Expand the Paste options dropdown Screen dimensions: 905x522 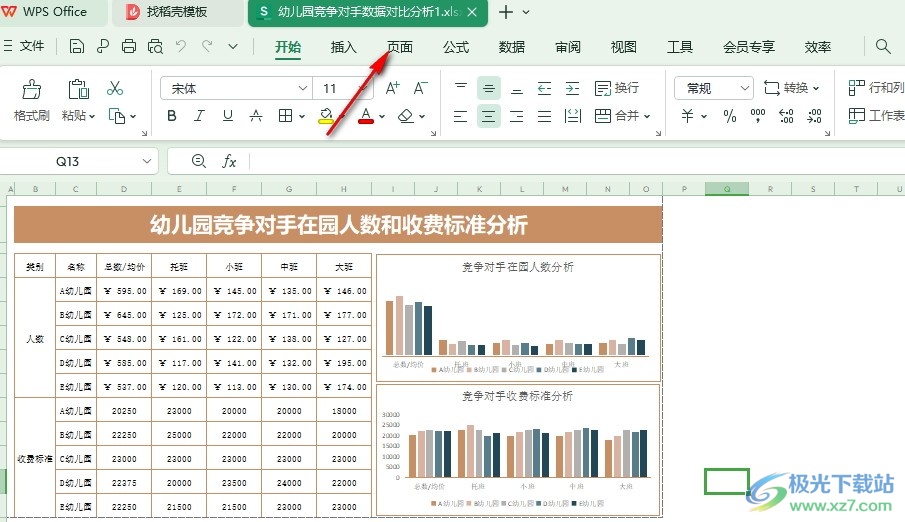(92, 117)
